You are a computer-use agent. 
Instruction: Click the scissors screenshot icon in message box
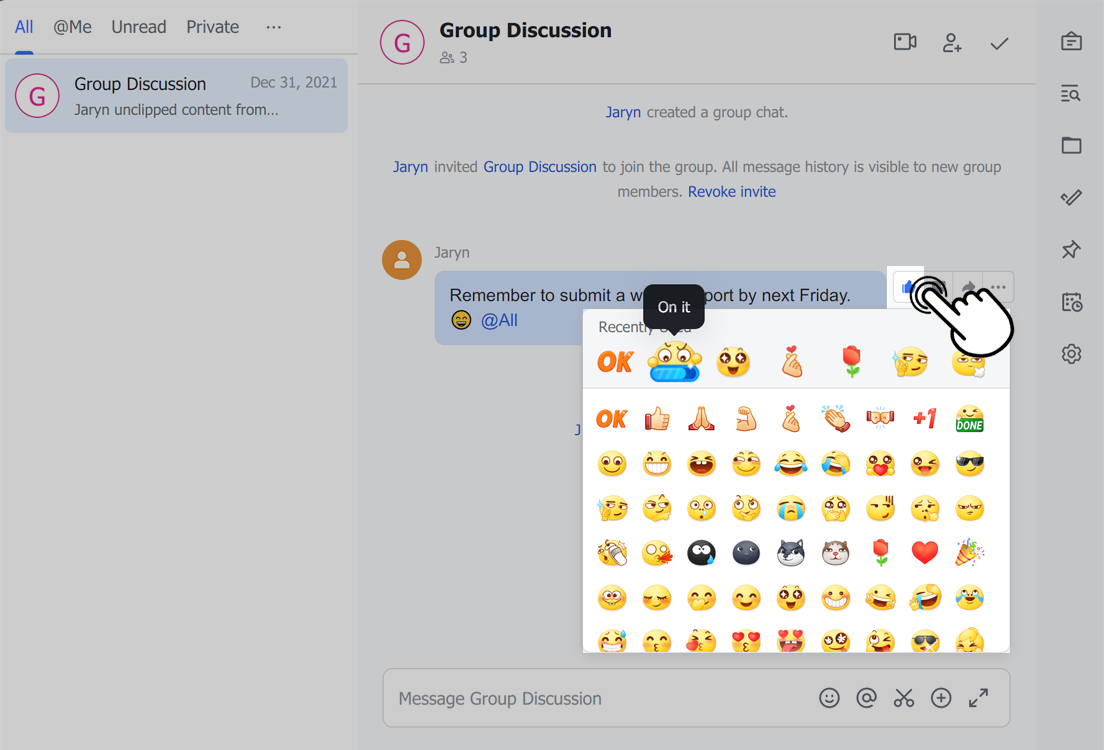click(x=904, y=698)
